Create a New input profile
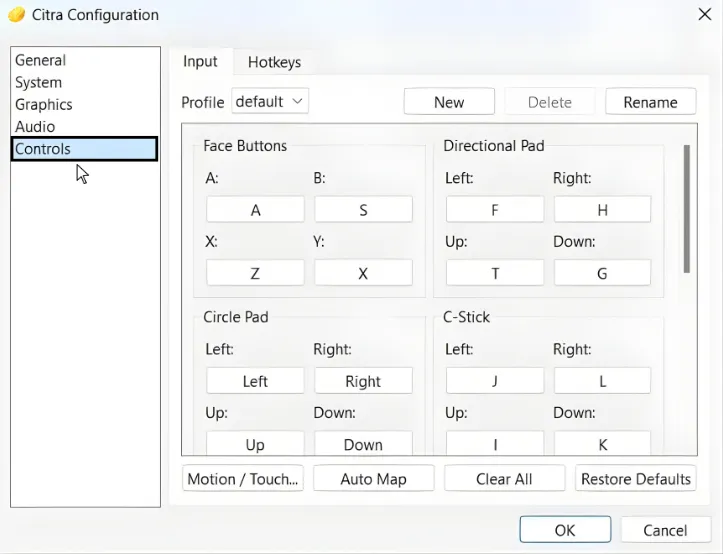723x554 pixels. click(449, 102)
